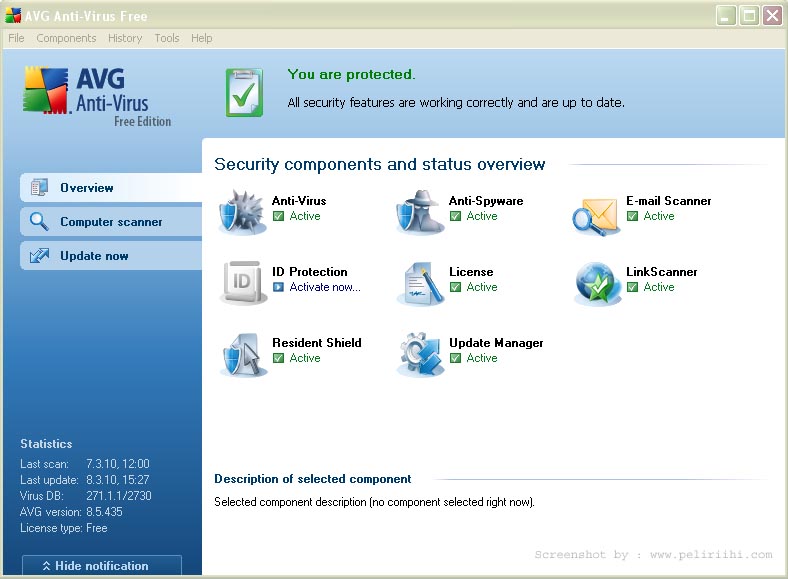The image size is (788, 579).
Task: Click the Update now arrow icon
Action: tap(39, 255)
